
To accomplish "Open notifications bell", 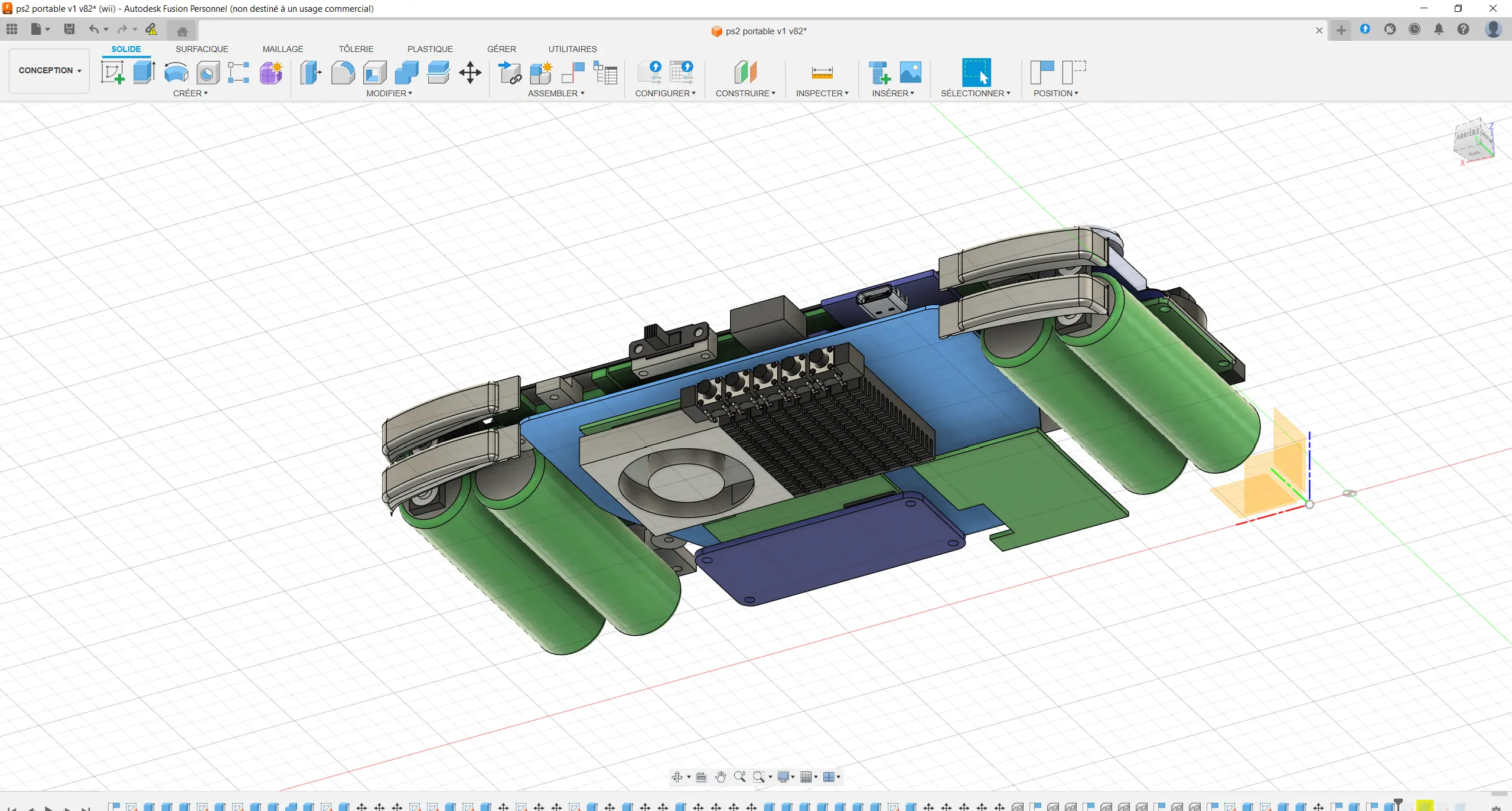I will tap(1439, 29).
